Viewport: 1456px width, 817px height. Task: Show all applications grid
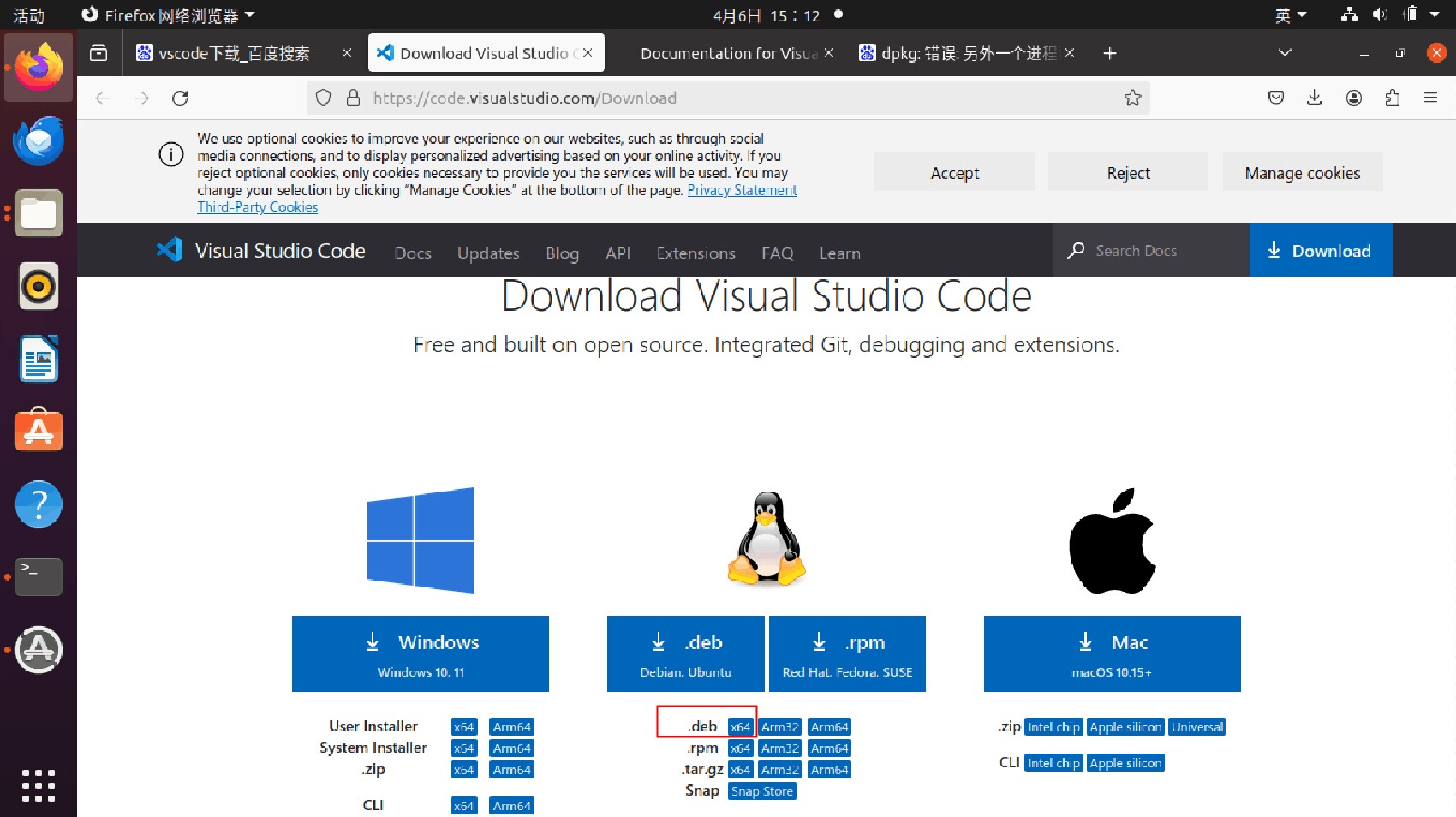pos(39,785)
